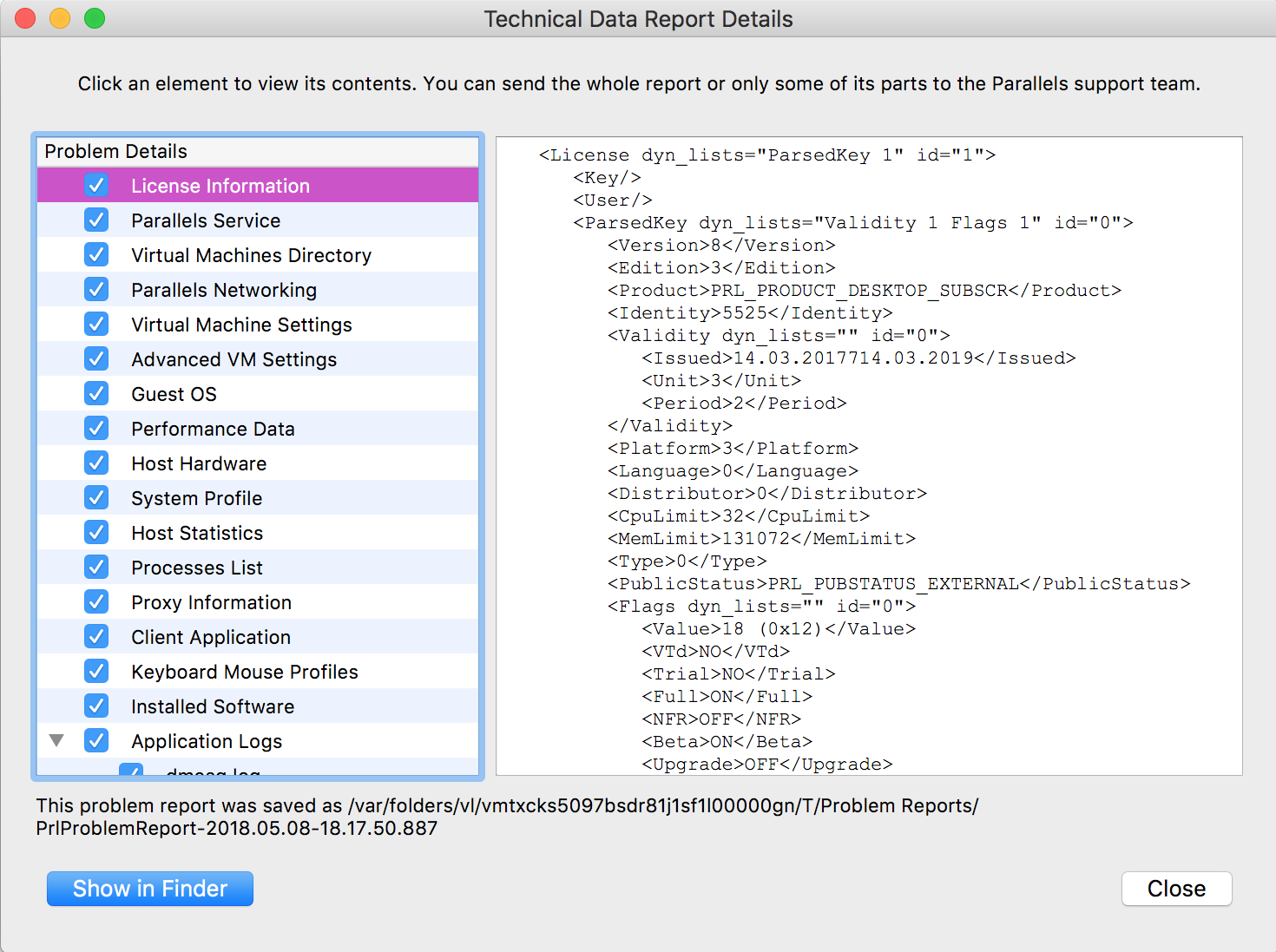Collapse the Application Logs disclosure triangle

click(57, 741)
